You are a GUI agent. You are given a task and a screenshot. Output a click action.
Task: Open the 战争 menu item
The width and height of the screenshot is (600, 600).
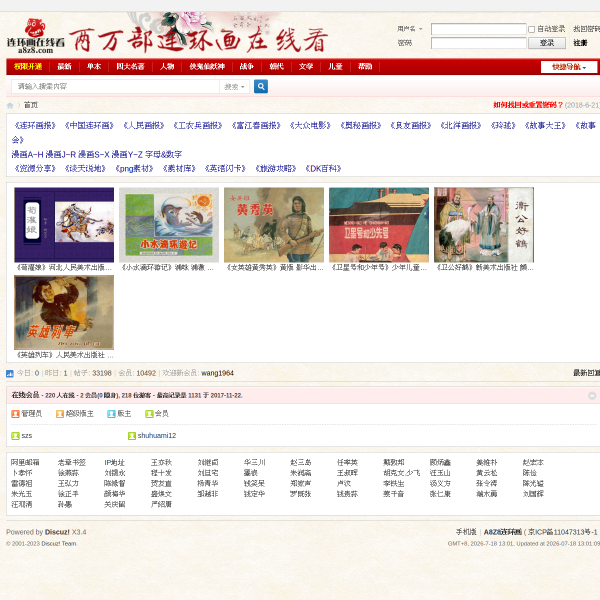coord(246,67)
